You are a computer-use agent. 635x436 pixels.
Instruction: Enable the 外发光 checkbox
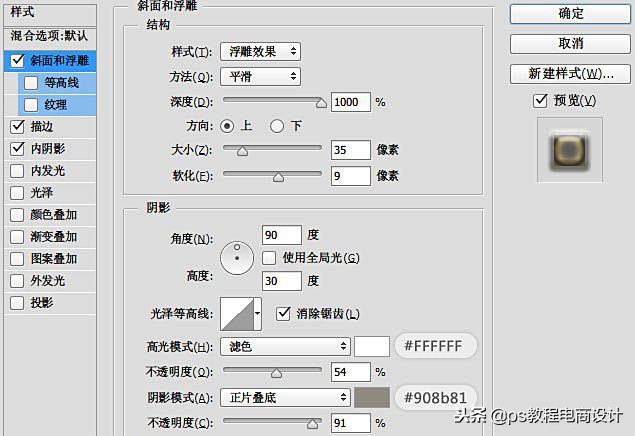[x=17, y=281]
